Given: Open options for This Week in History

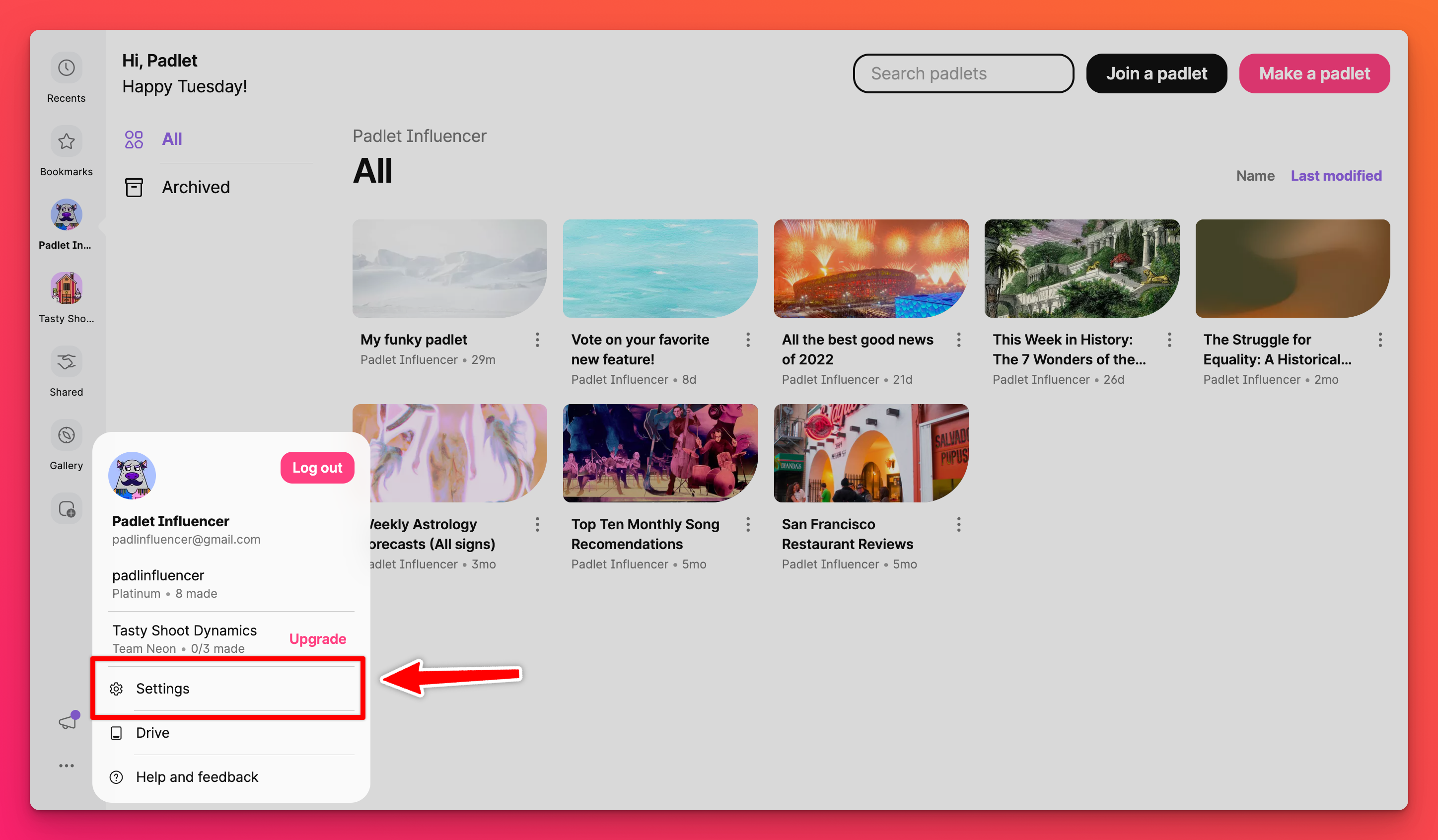Looking at the screenshot, I should (1169, 340).
